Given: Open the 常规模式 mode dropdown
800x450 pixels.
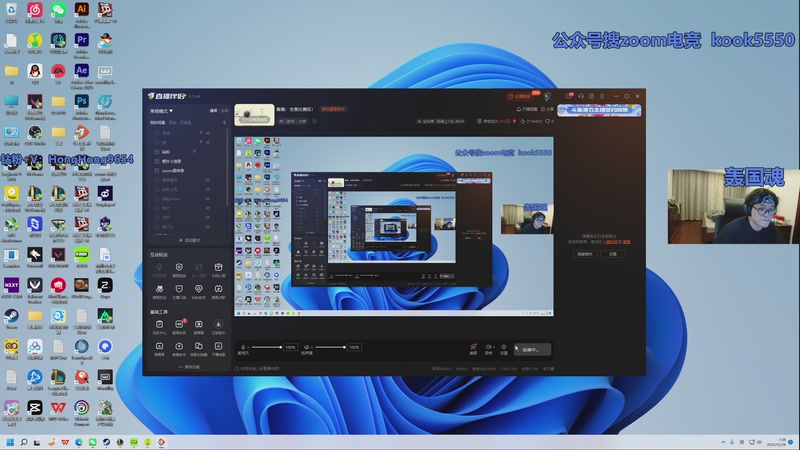Looking at the screenshot, I should pos(162,111).
